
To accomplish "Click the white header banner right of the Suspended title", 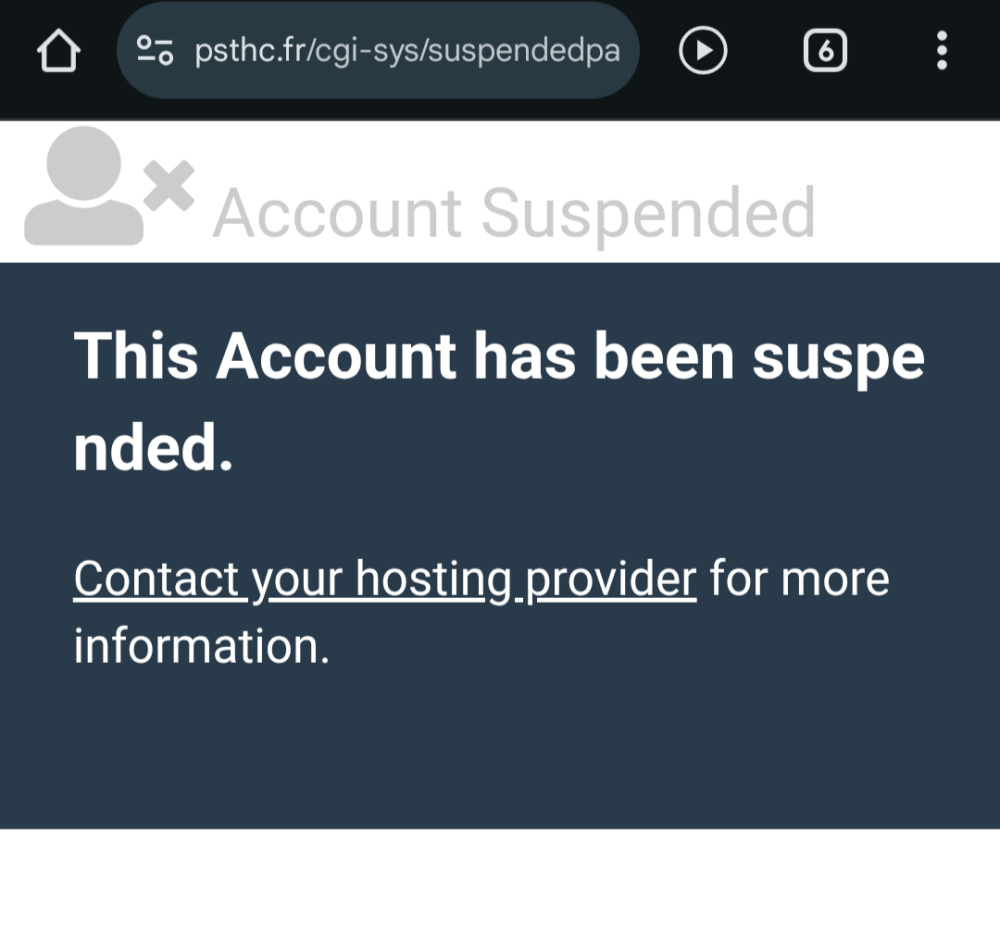I will (906, 191).
